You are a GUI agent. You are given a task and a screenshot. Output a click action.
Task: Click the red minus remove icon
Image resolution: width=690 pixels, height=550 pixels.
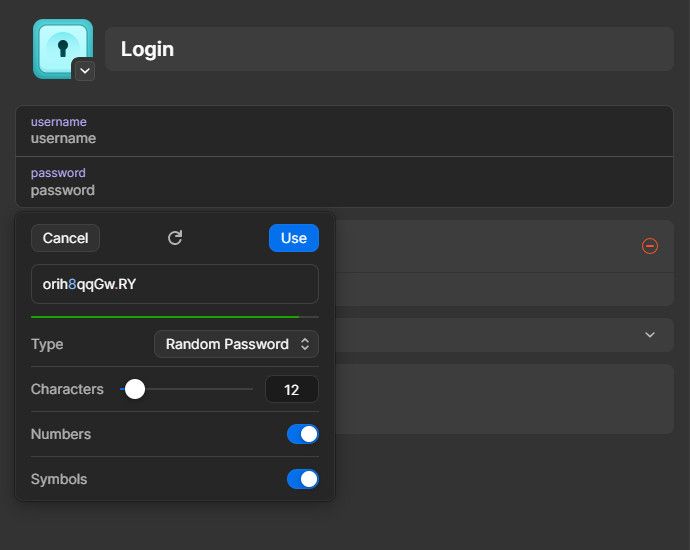pos(650,246)
